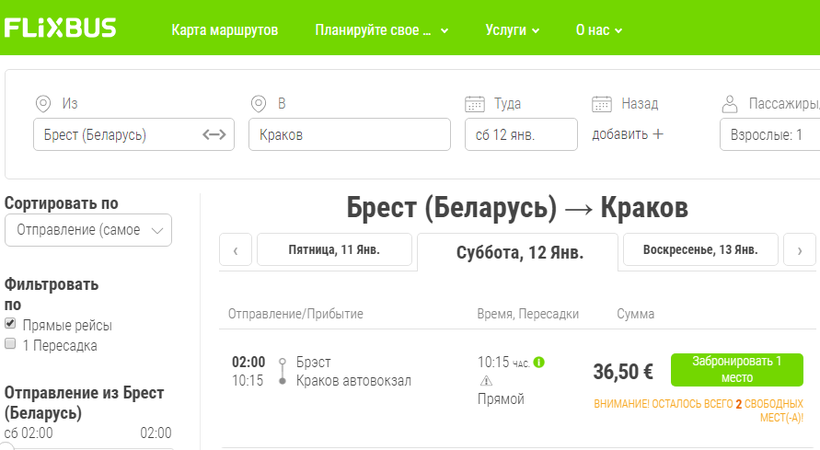This screenshot has height=450, width=820.
Task: Click the FlixBus logo
Action: 61,28
